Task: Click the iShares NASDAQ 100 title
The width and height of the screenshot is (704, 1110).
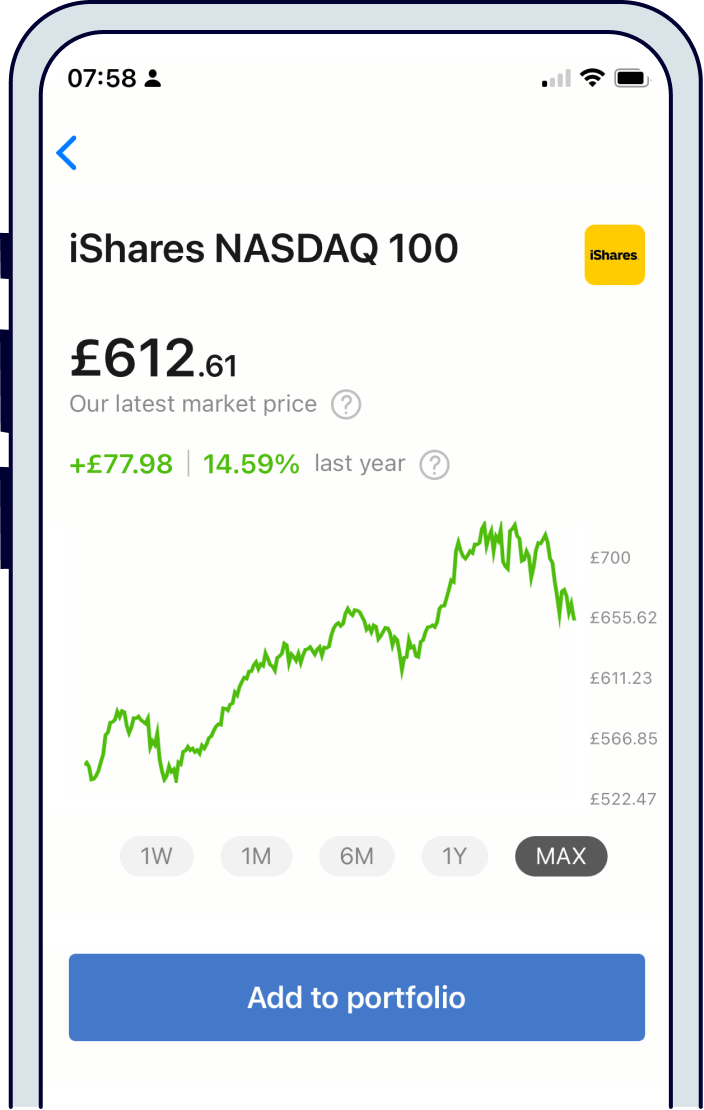Action: click(x=263, y=248)
